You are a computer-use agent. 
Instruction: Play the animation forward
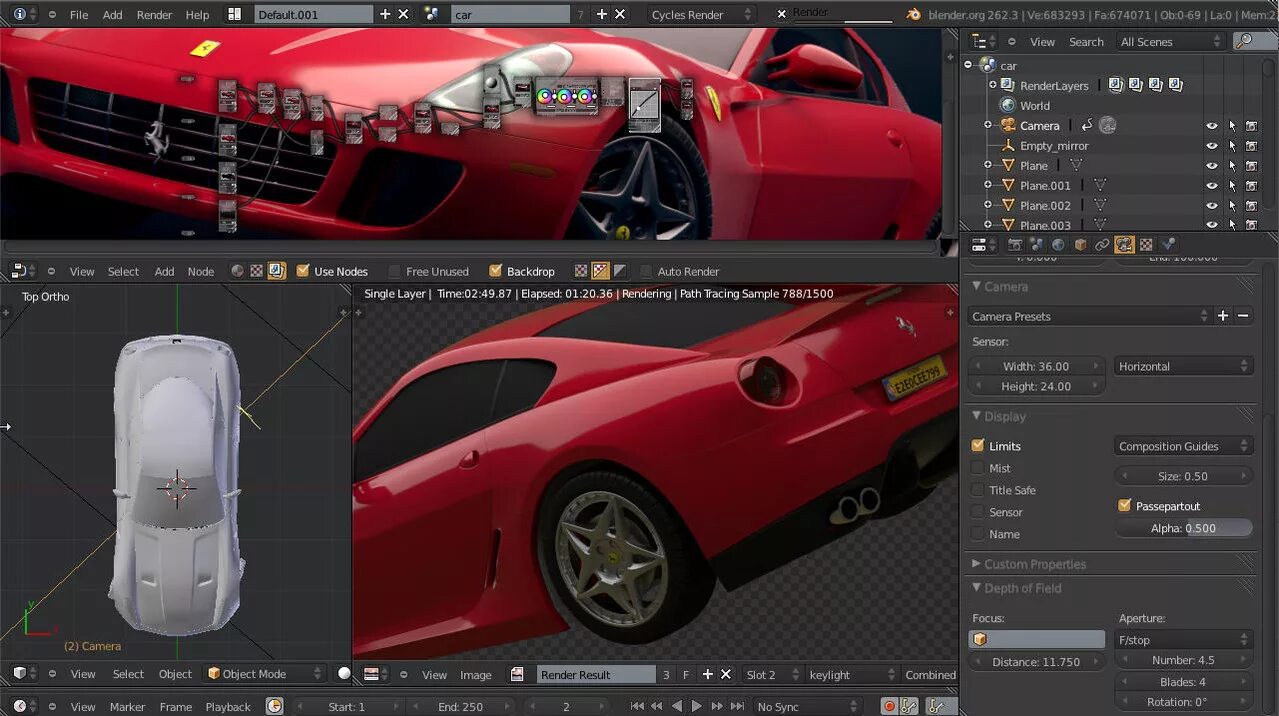[x=697, y=706]
